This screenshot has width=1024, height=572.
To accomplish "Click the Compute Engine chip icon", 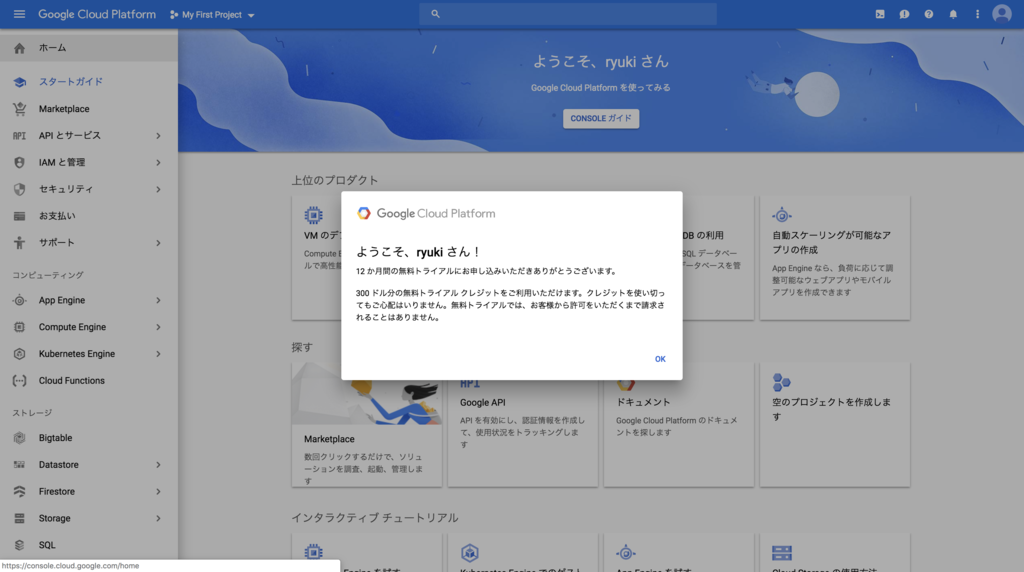I will click(x=20, y=327).
